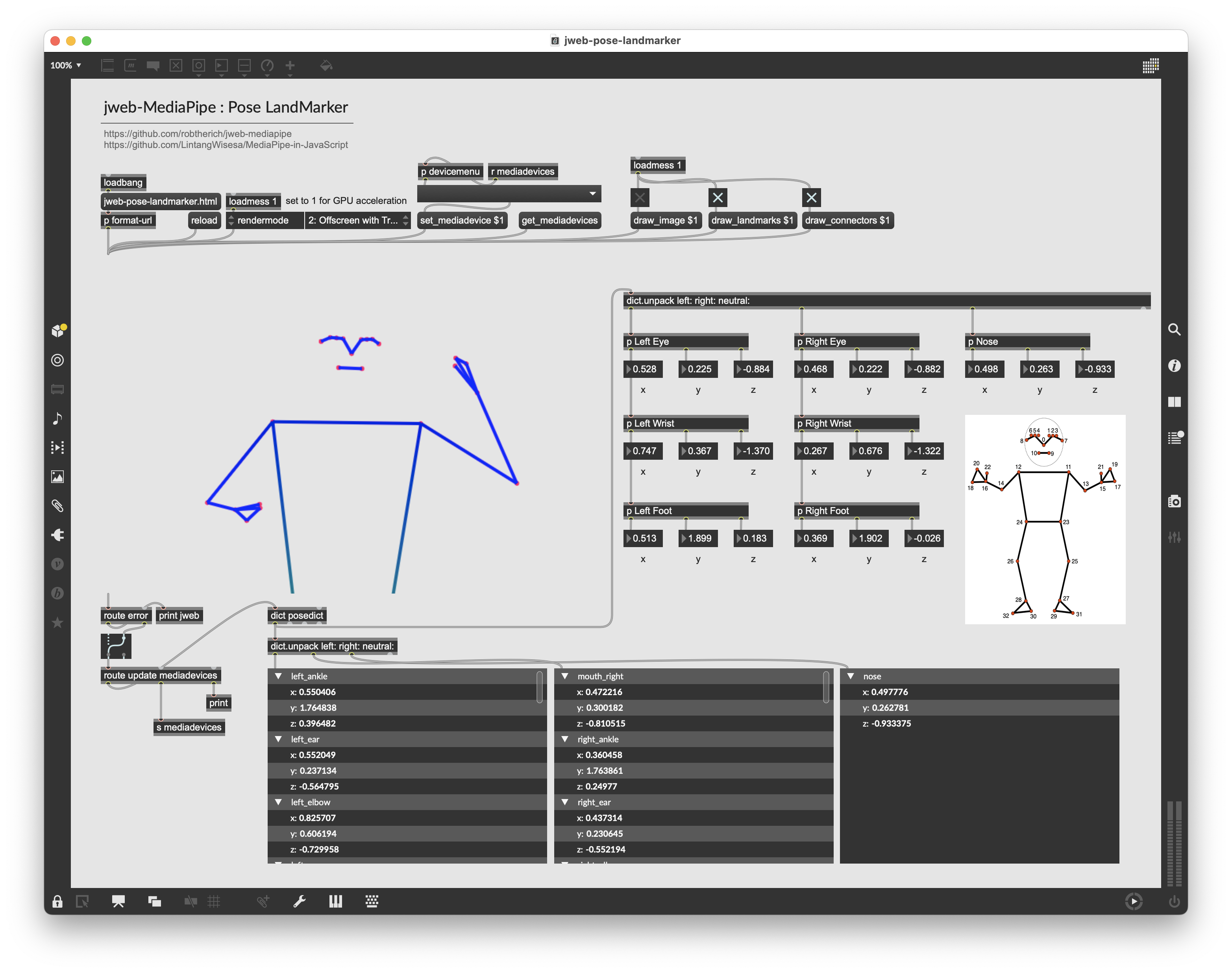This screenshot has width=1232, height=973.
Task: Click the left dictionary view scrollbar
Action: (x=539, y=686)
